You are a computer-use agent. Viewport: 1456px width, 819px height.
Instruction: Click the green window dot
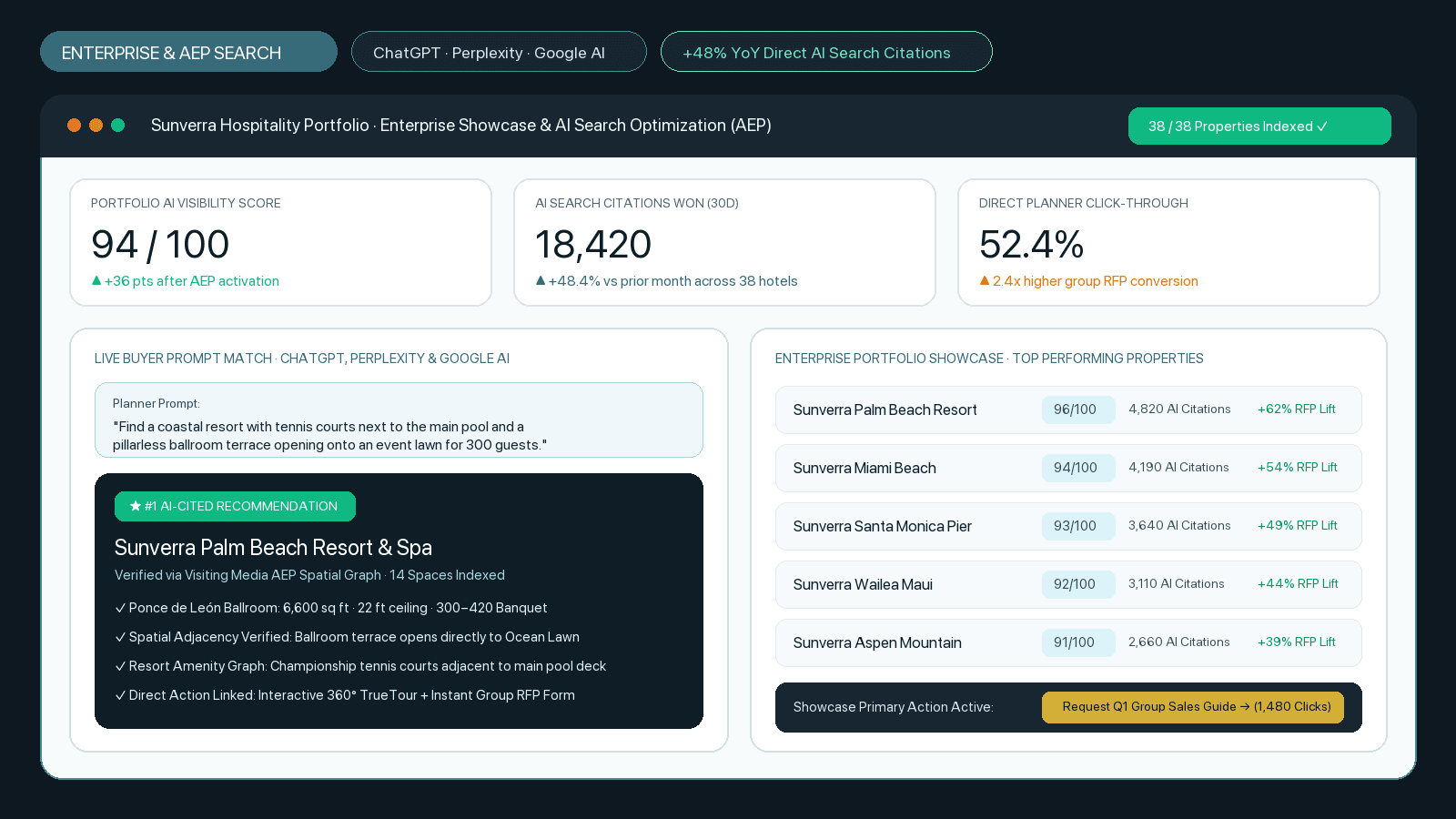(118, 126)
